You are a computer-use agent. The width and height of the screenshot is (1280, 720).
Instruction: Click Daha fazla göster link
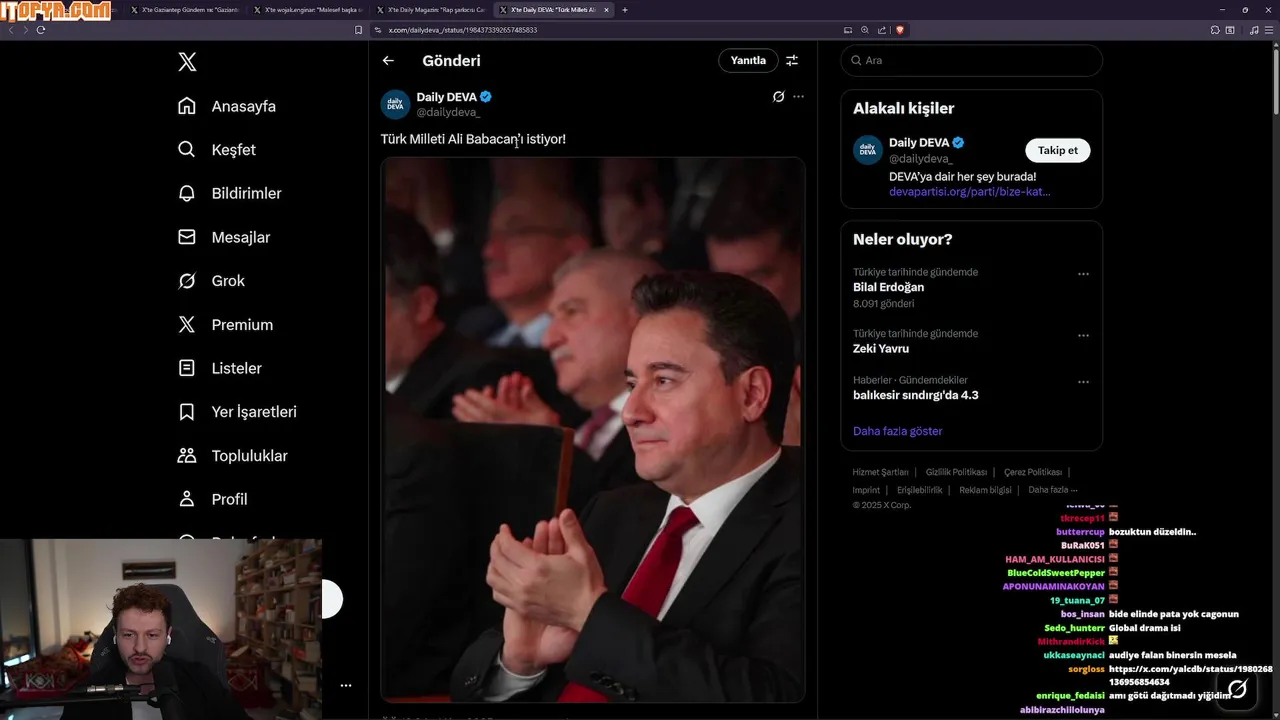click(x=897, y=431)
